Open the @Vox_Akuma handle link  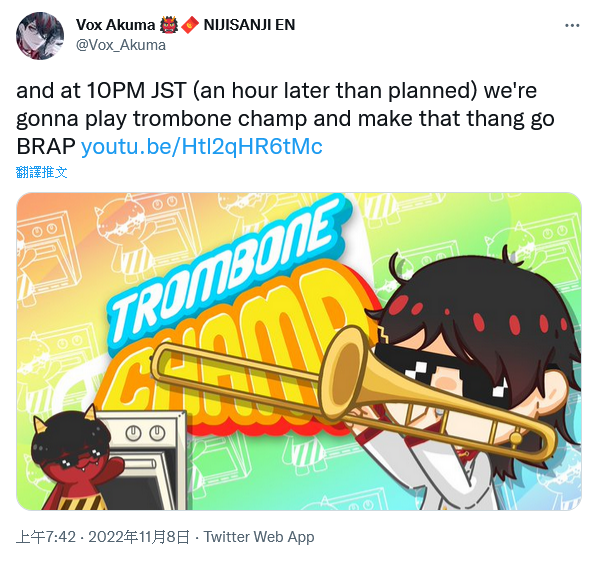[x=121, y=45]
